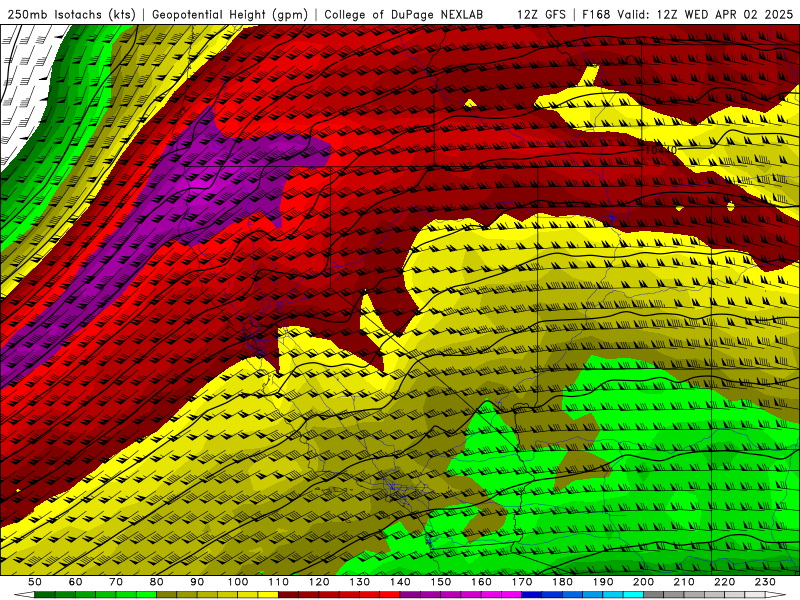Screen dimensions: 800x600
Task: Select the 150 value on the color scale
Action: pyautogui.click(x=441, y=582)
